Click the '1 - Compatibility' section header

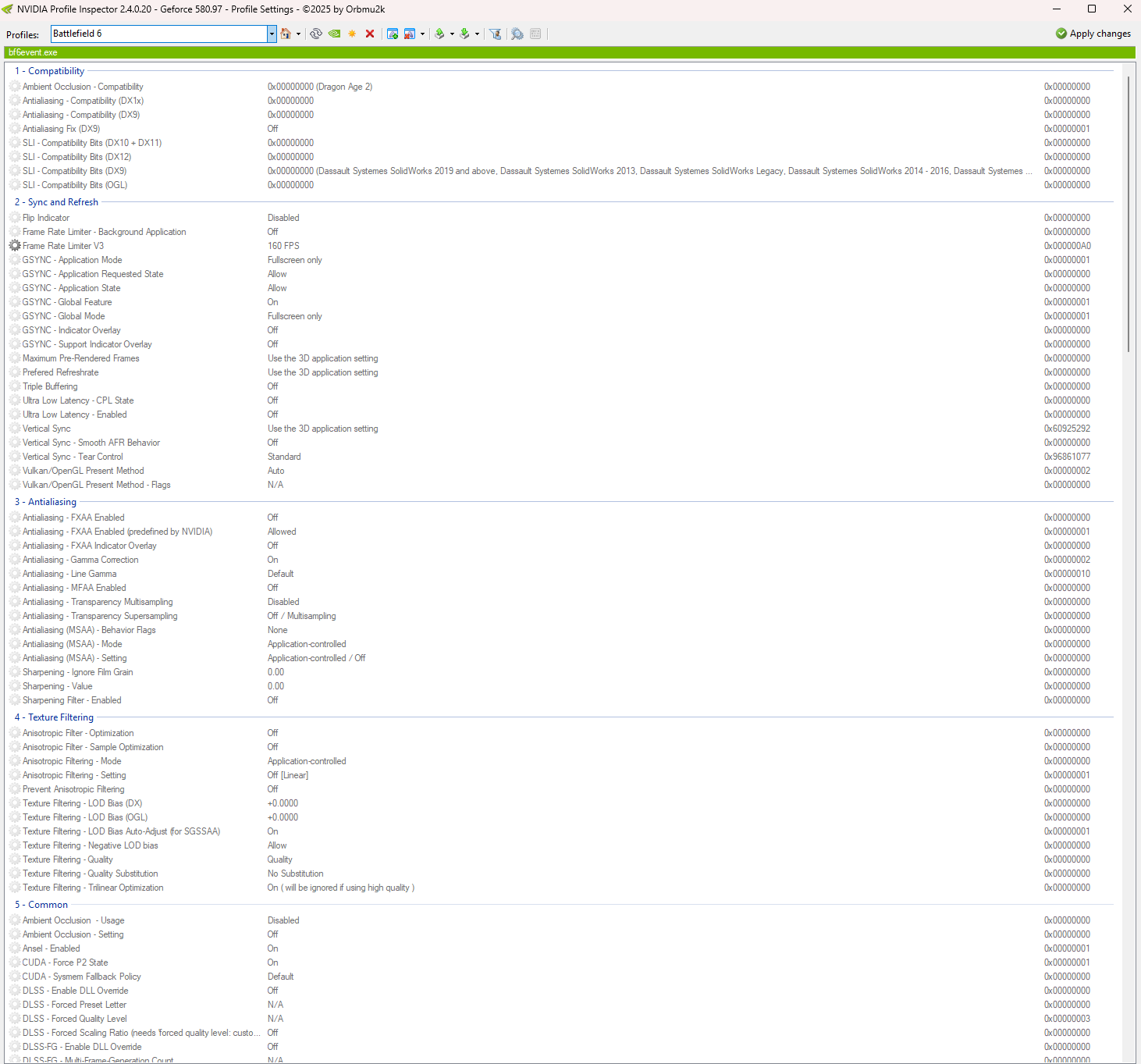coord(49,71)
